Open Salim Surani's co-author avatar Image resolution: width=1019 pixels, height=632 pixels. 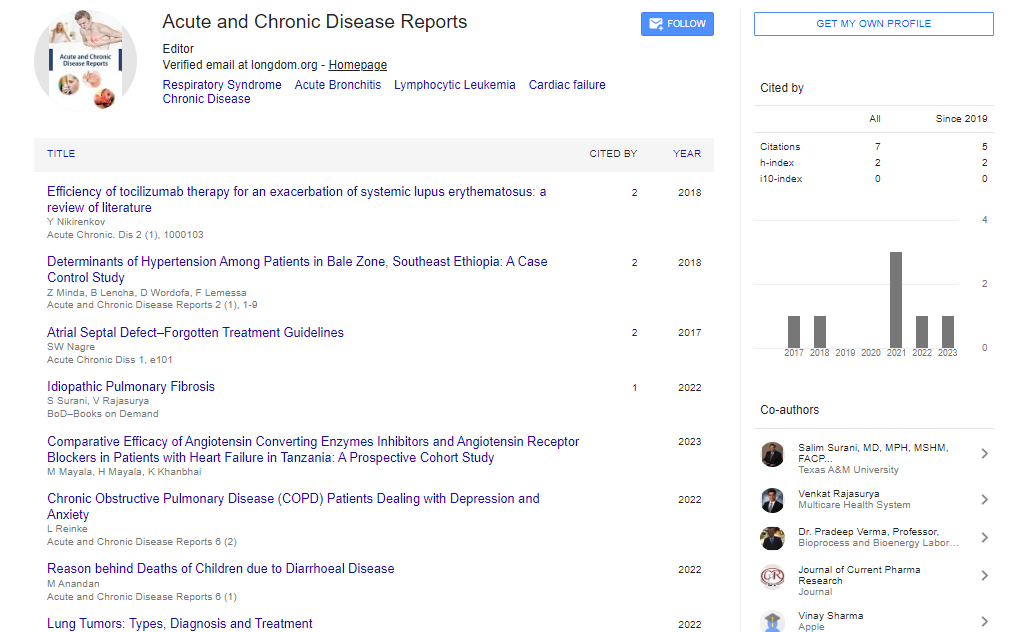coord(772,455)
